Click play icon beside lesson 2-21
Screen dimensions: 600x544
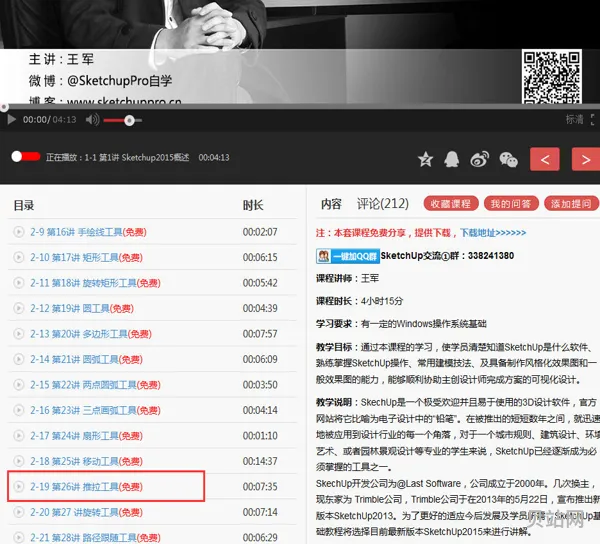(18, 537)
